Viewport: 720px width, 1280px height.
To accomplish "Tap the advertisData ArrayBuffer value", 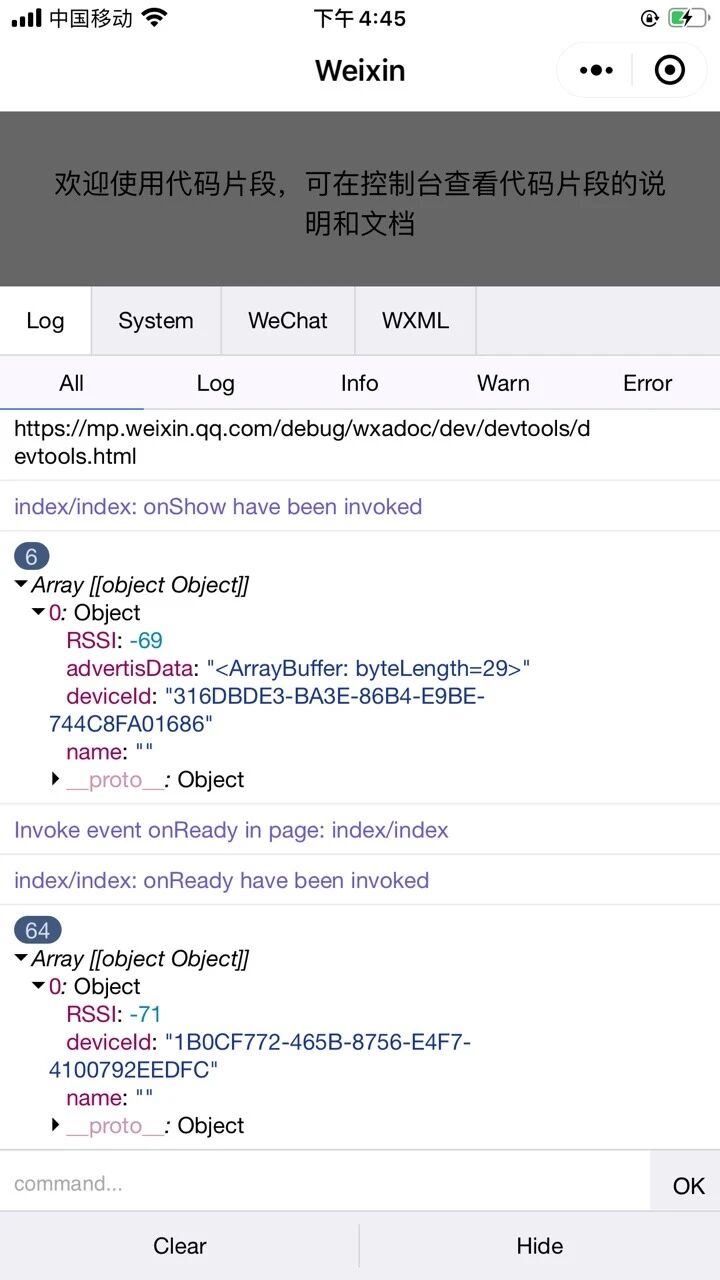I will pyautogui.click(x=368, y=669).
